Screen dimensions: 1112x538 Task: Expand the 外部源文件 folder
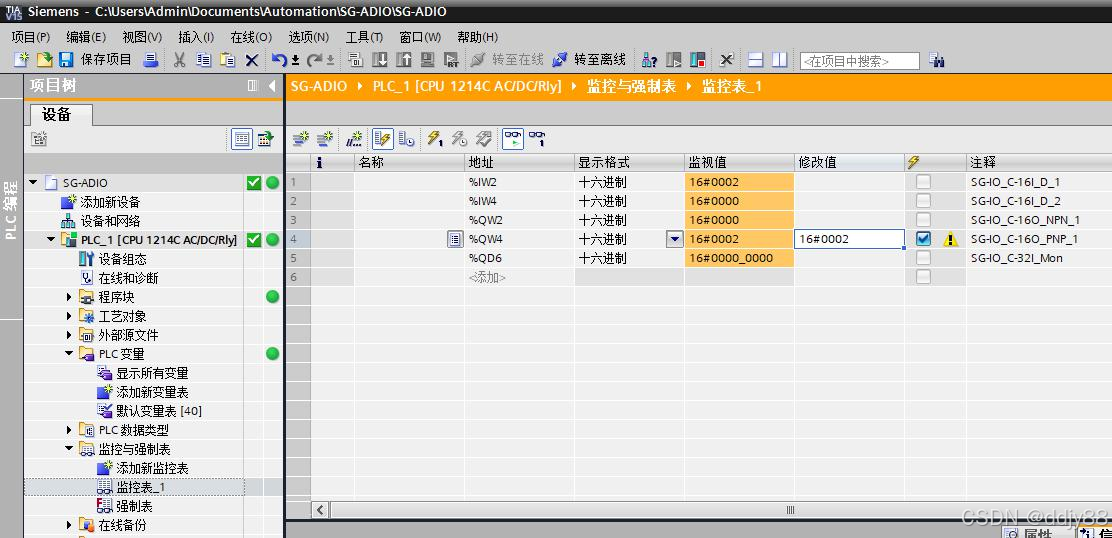click(69, 335)
